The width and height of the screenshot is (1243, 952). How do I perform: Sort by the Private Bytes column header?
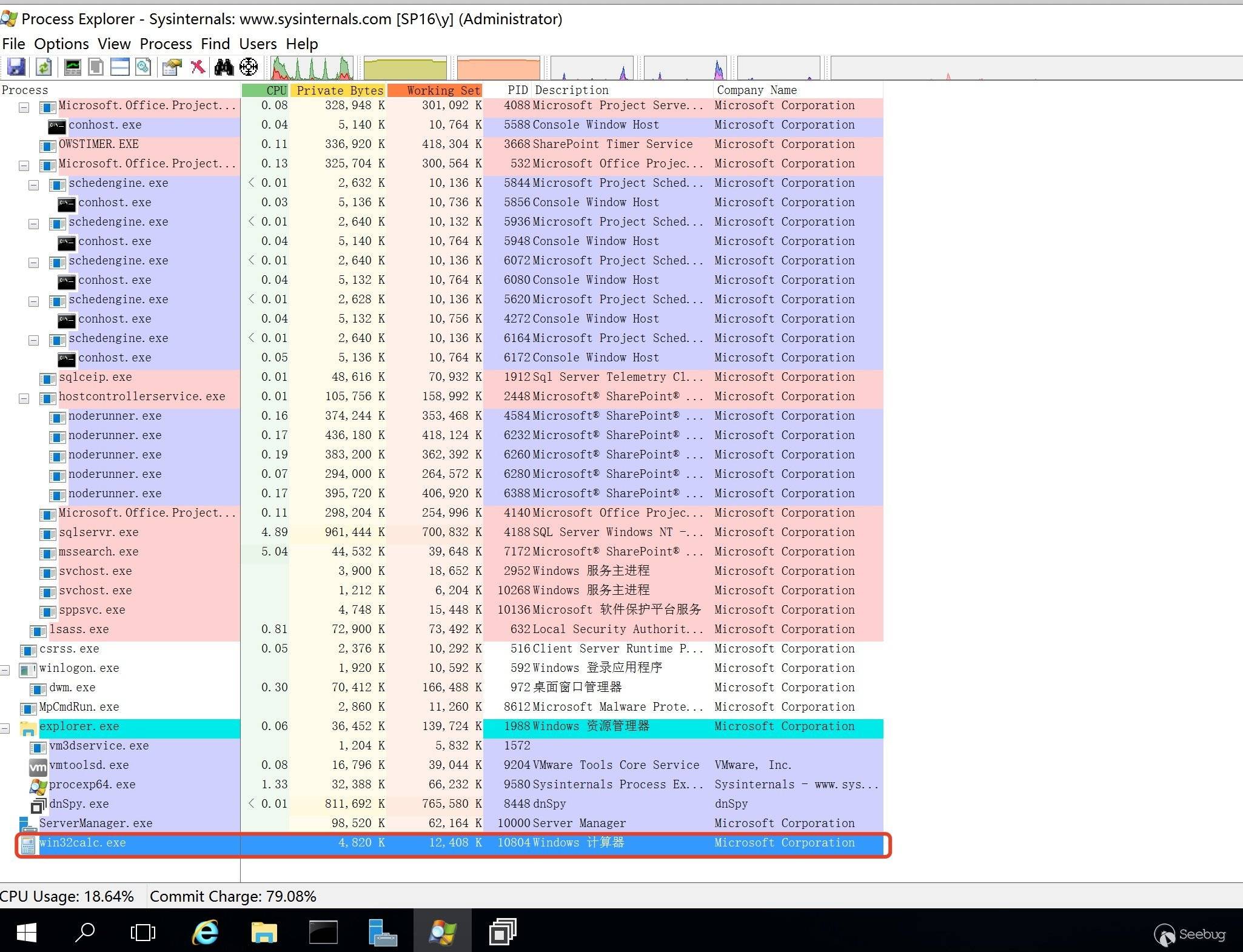coord(338,90)
